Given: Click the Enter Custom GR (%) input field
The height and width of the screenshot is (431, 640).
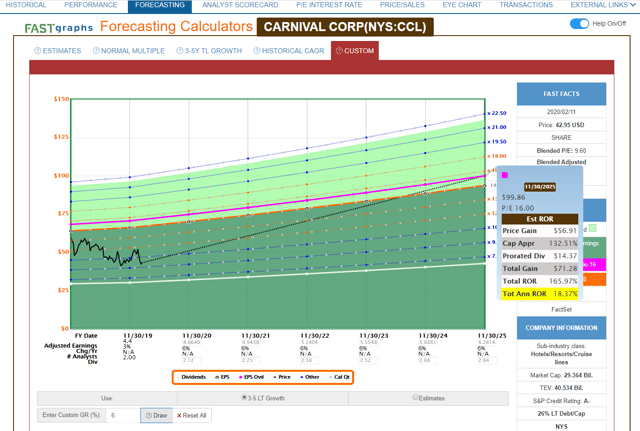Looking at the screenshot, I should (122, 415).
